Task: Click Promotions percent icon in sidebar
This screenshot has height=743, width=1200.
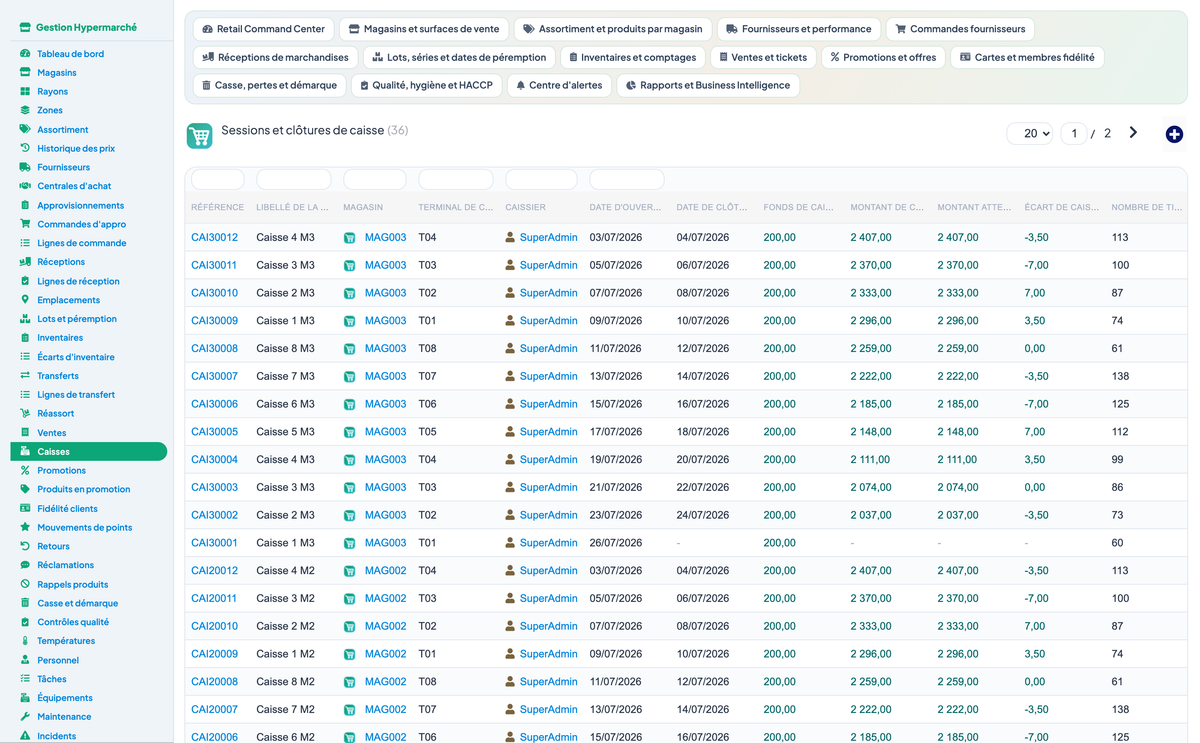Action: [25, 470]
